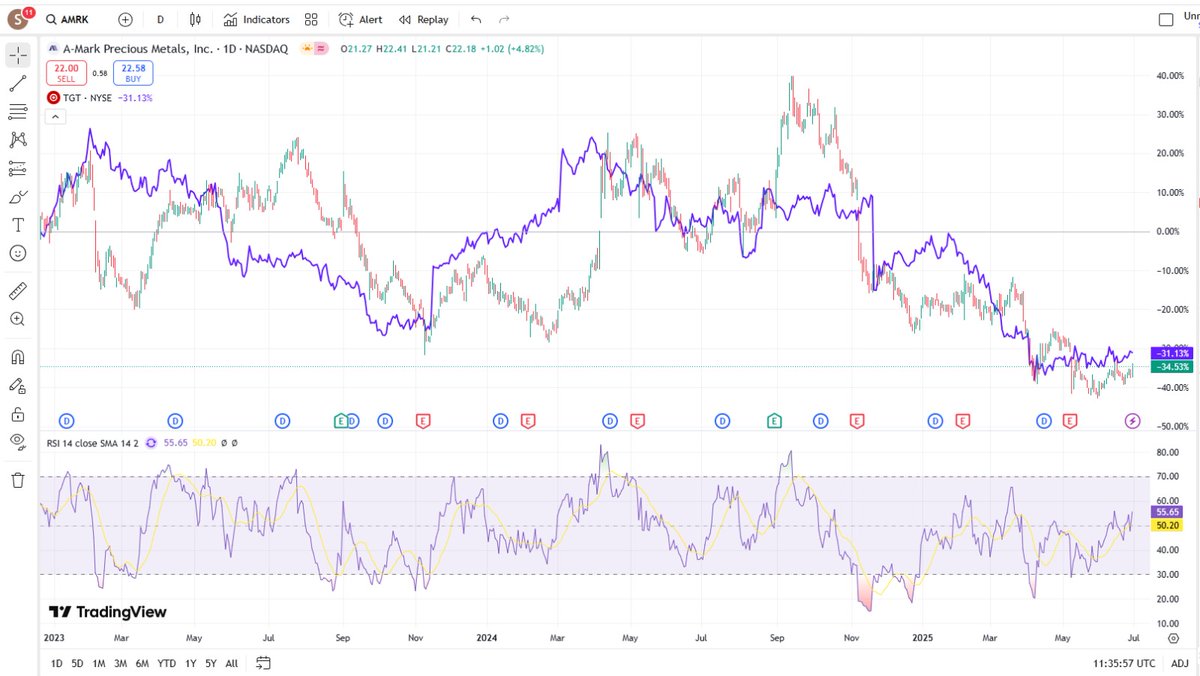Click the first green E earnings marker
1200x676 pixels.
click(x=341, y=421)
